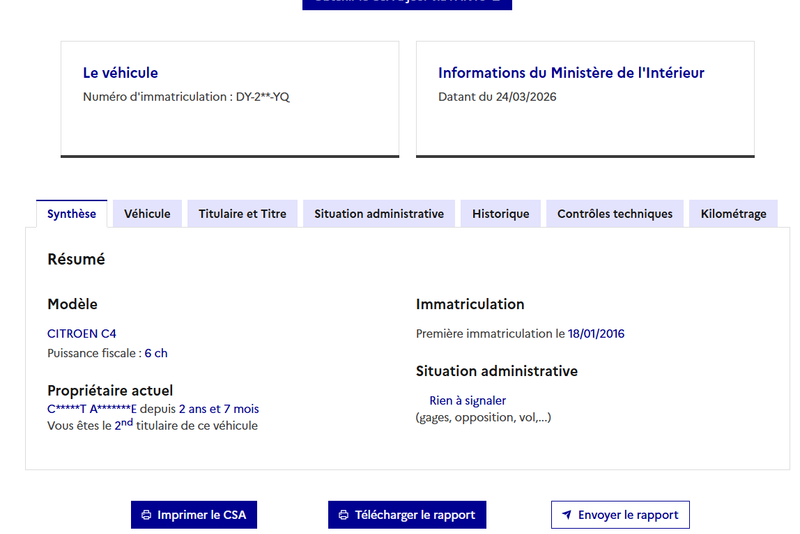Image resolution: width=800 pixels, height=534 pixels.
Task: Switch to the Véhicule tab
Action: pos(147,214)
